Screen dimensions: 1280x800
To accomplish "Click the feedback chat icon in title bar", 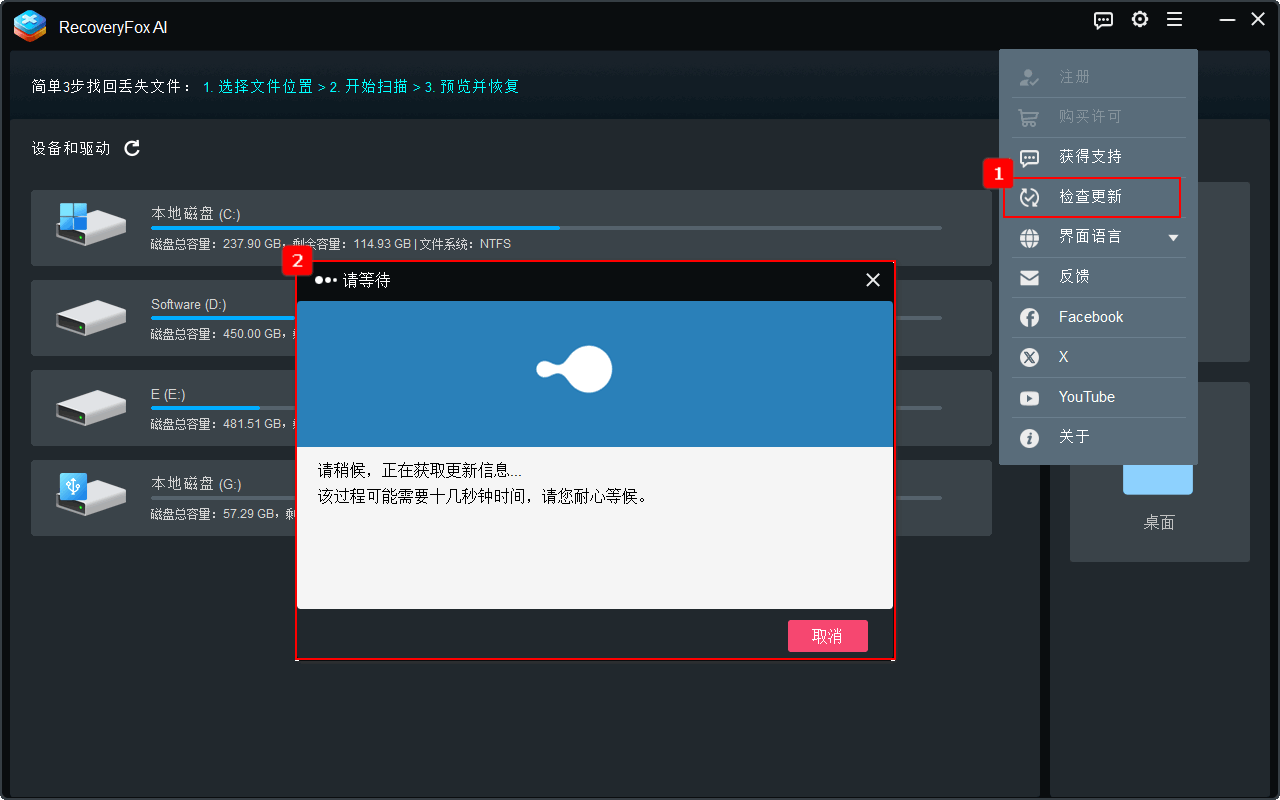I will click(1103, 20).
